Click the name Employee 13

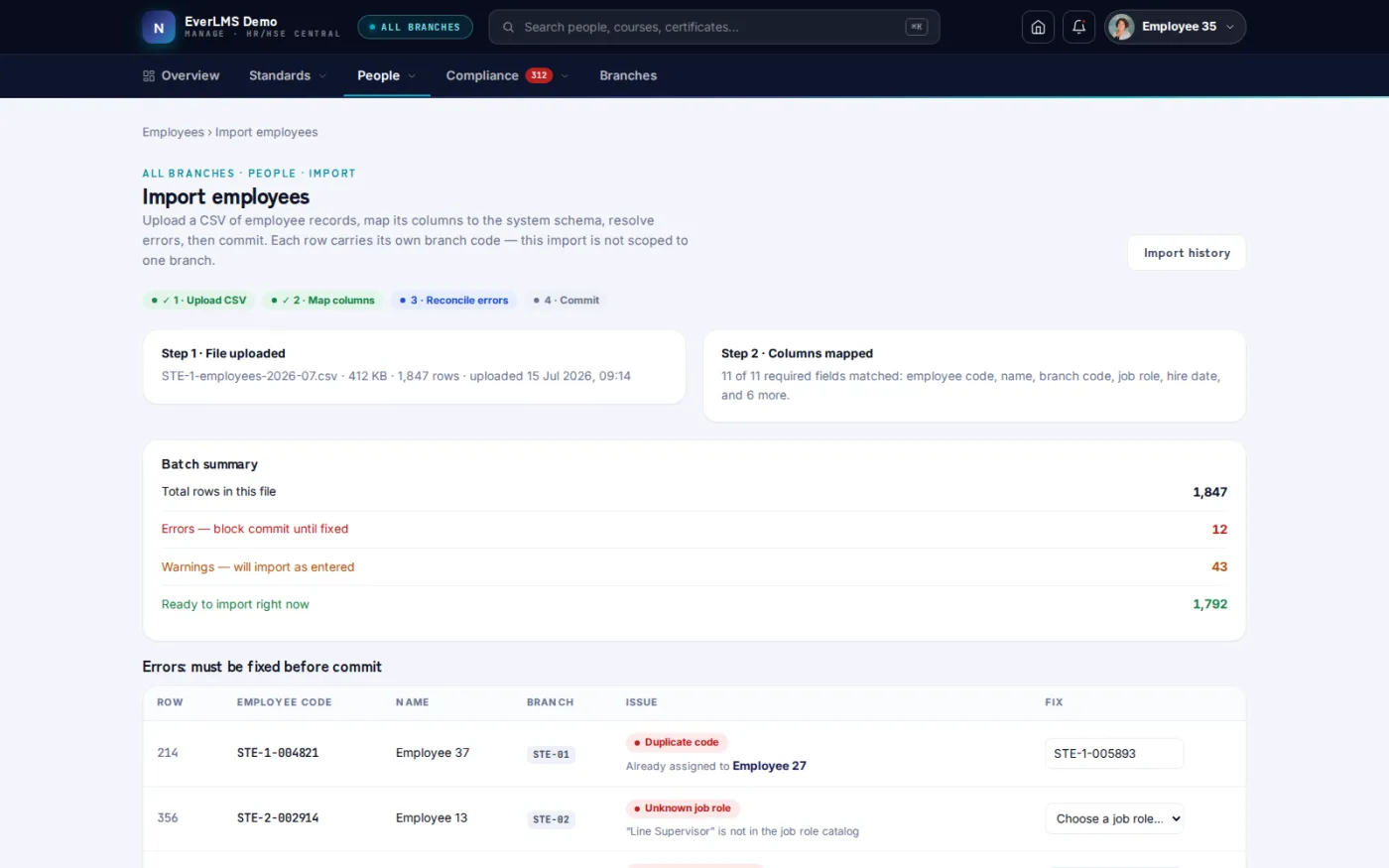pyautogui.click(x=432, y=818)
